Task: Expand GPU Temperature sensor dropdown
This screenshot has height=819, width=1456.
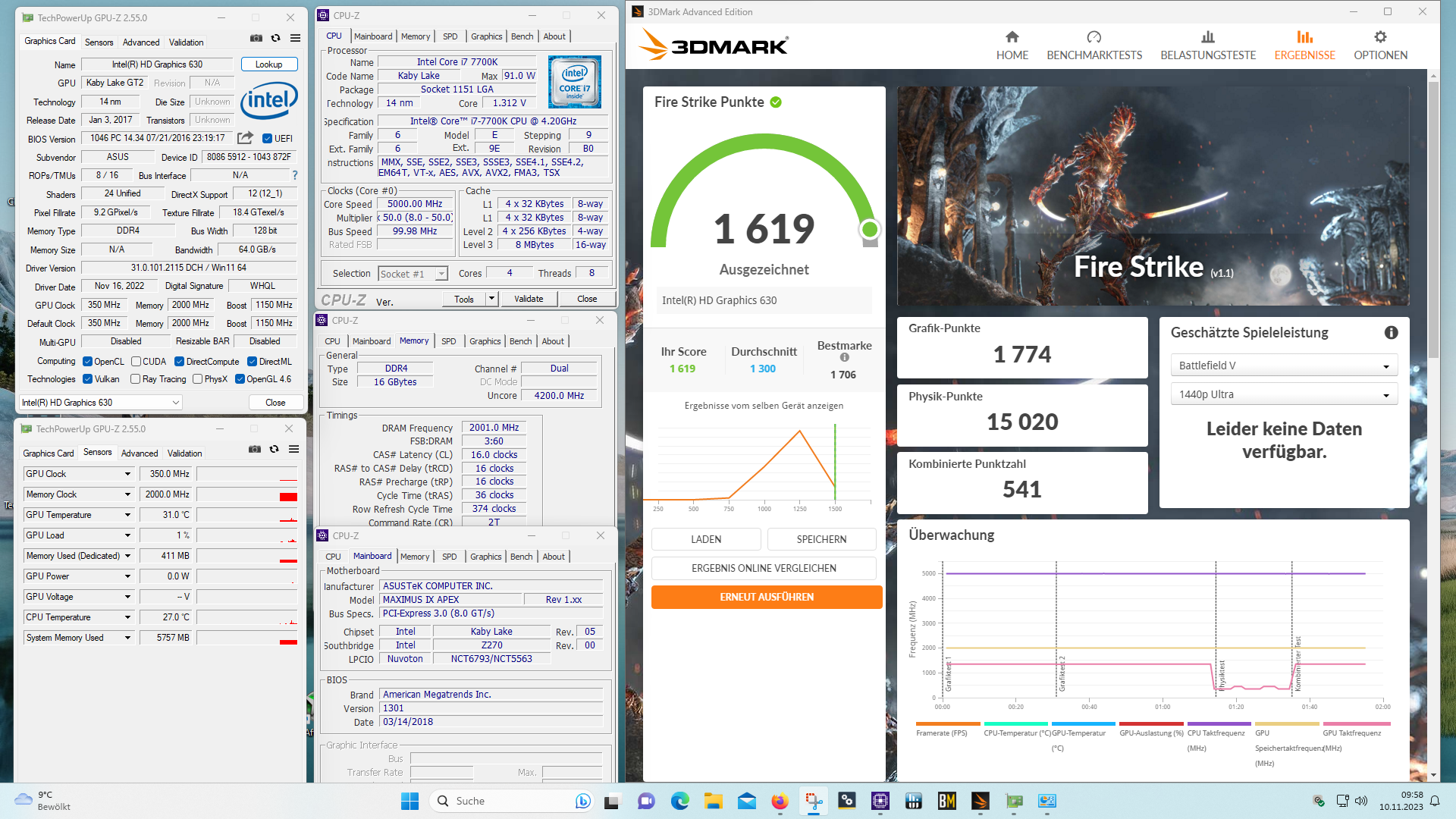Action: pyautogui.click(x=127, y=515)
